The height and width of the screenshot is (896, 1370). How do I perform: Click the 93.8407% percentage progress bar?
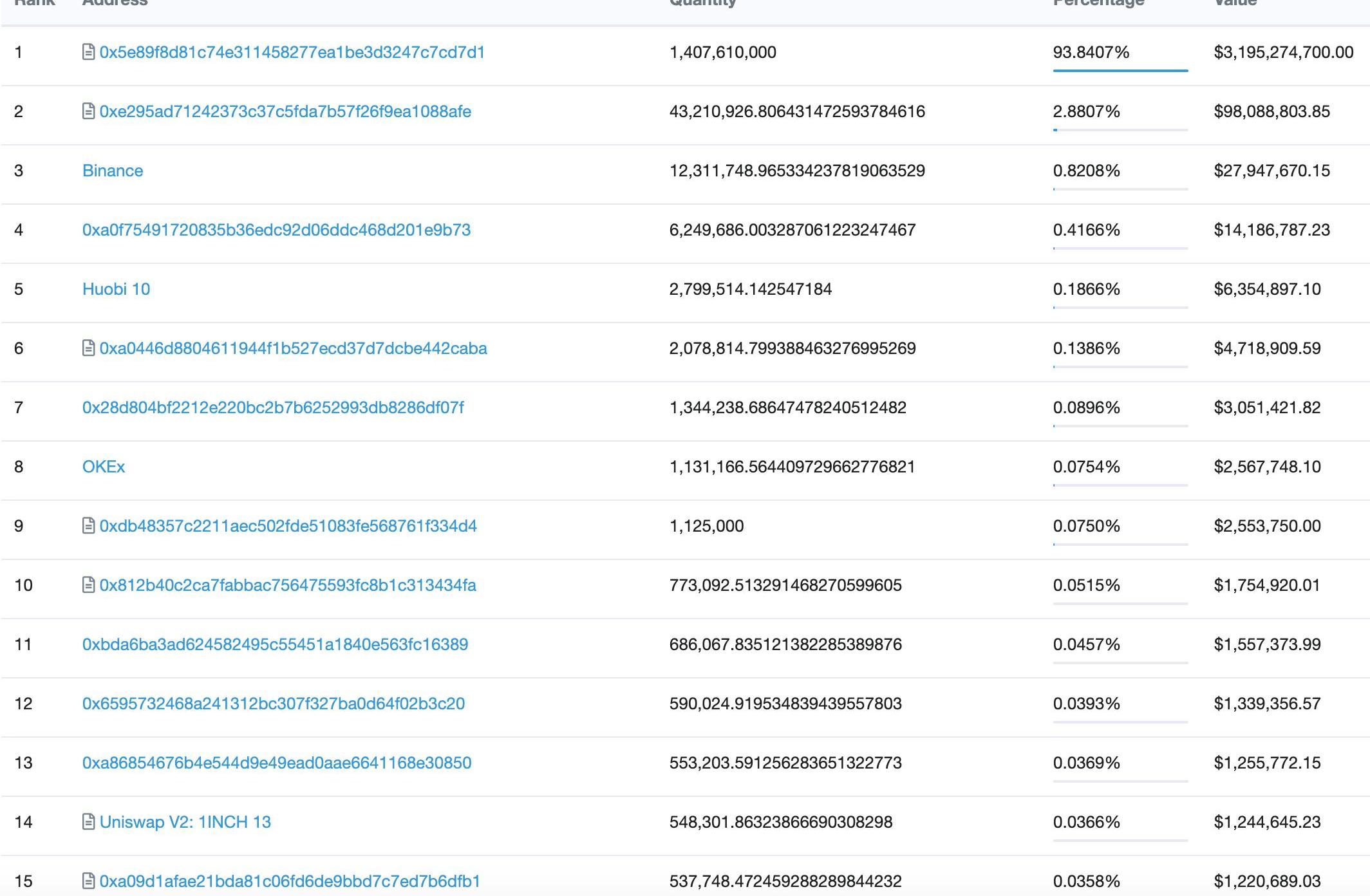(x=1120, y=70)
